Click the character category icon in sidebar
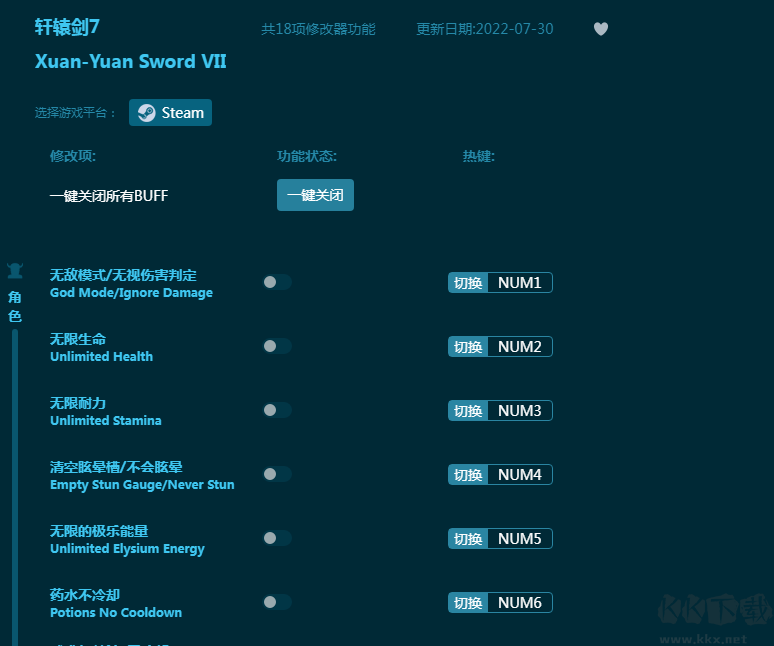 15,271
